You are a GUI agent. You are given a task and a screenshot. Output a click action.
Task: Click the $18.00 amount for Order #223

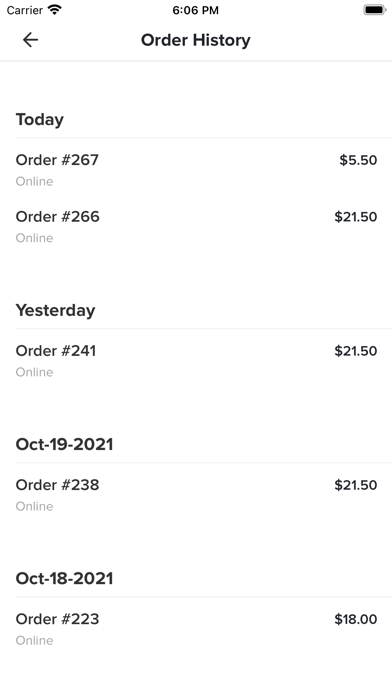tap(356, 619)
